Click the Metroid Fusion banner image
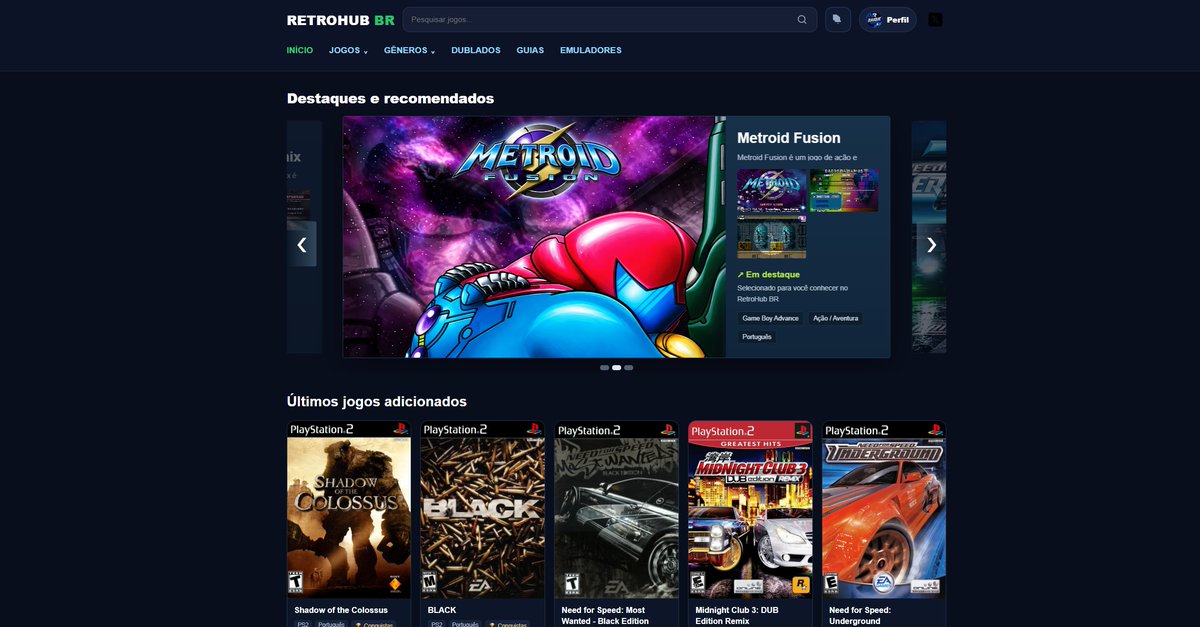The height and width of the screenshot is (627, 1200). click(x=534, y=237)
